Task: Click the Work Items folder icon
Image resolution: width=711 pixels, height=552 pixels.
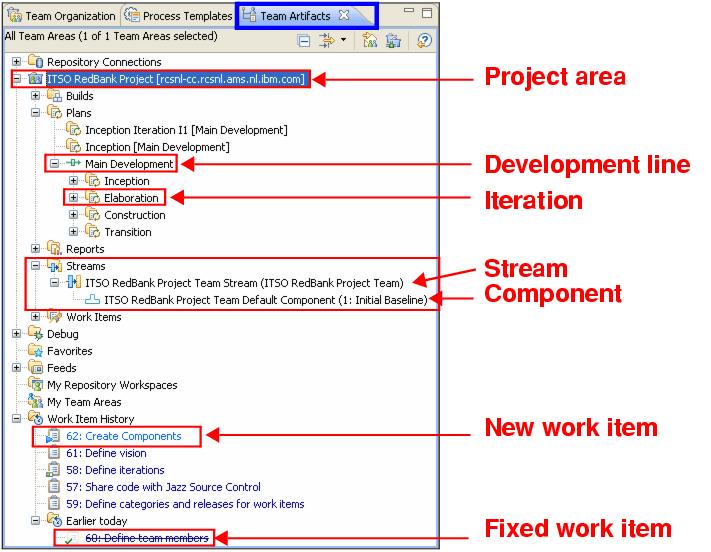Action: click(54, 316)
